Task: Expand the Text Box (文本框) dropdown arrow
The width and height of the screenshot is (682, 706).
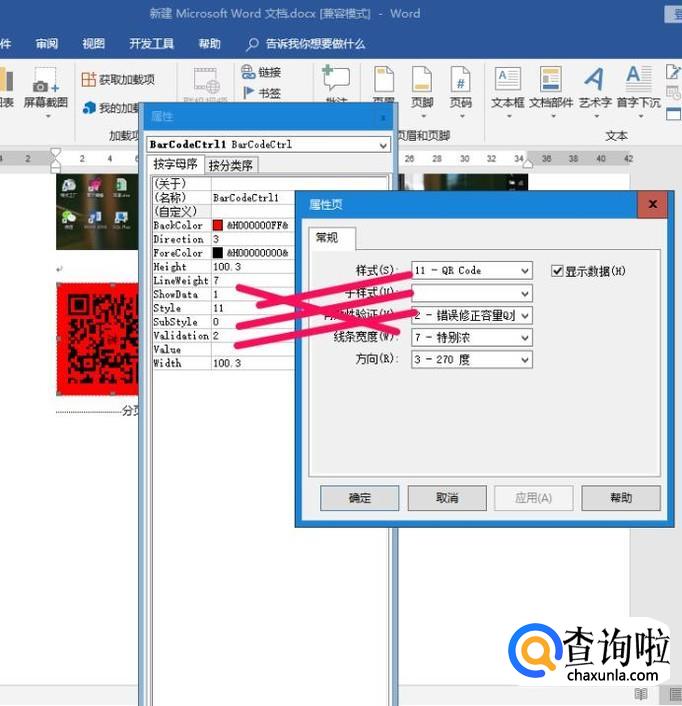Action: (x=509, y=116)
